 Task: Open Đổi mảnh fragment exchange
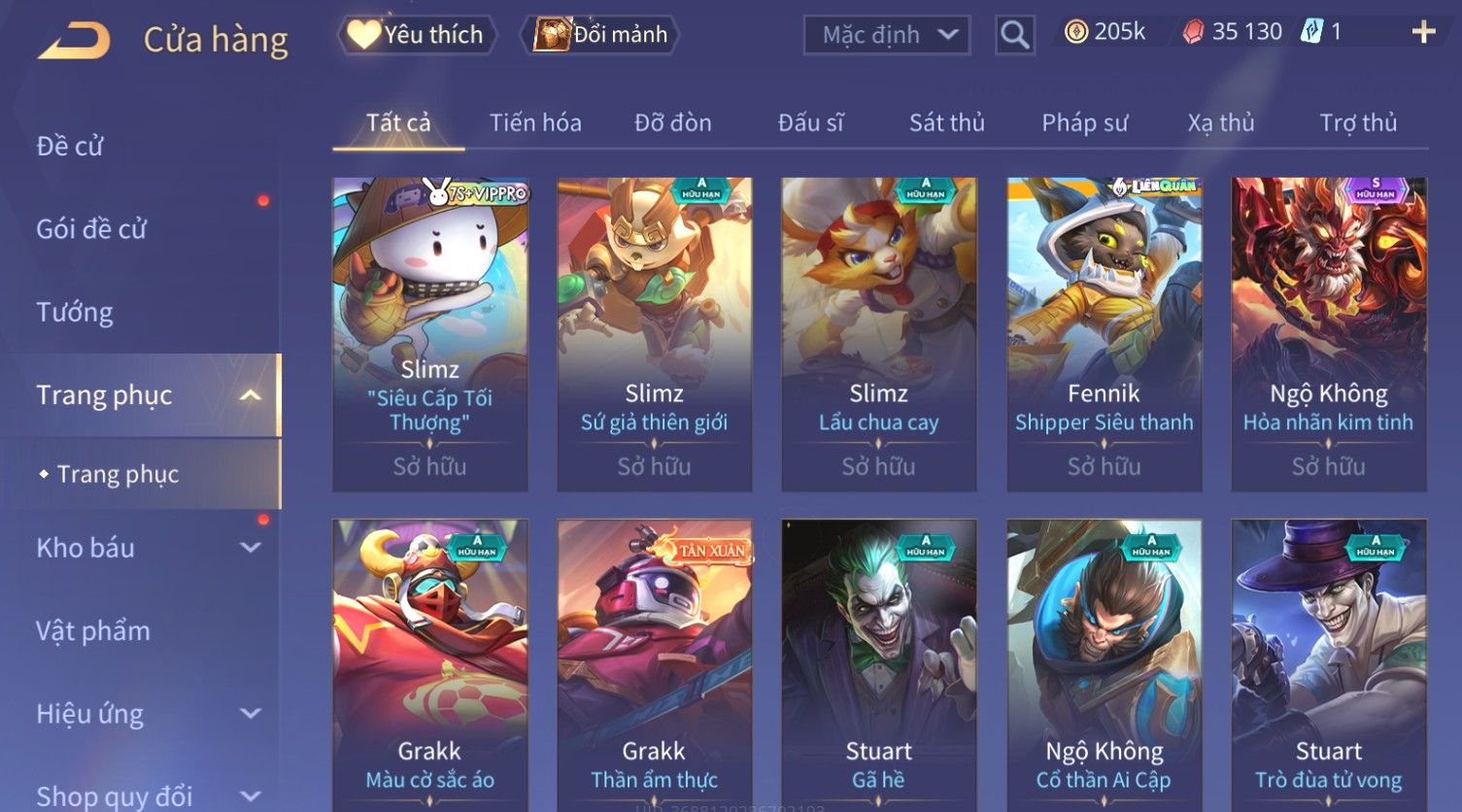[x=599, y=35]
